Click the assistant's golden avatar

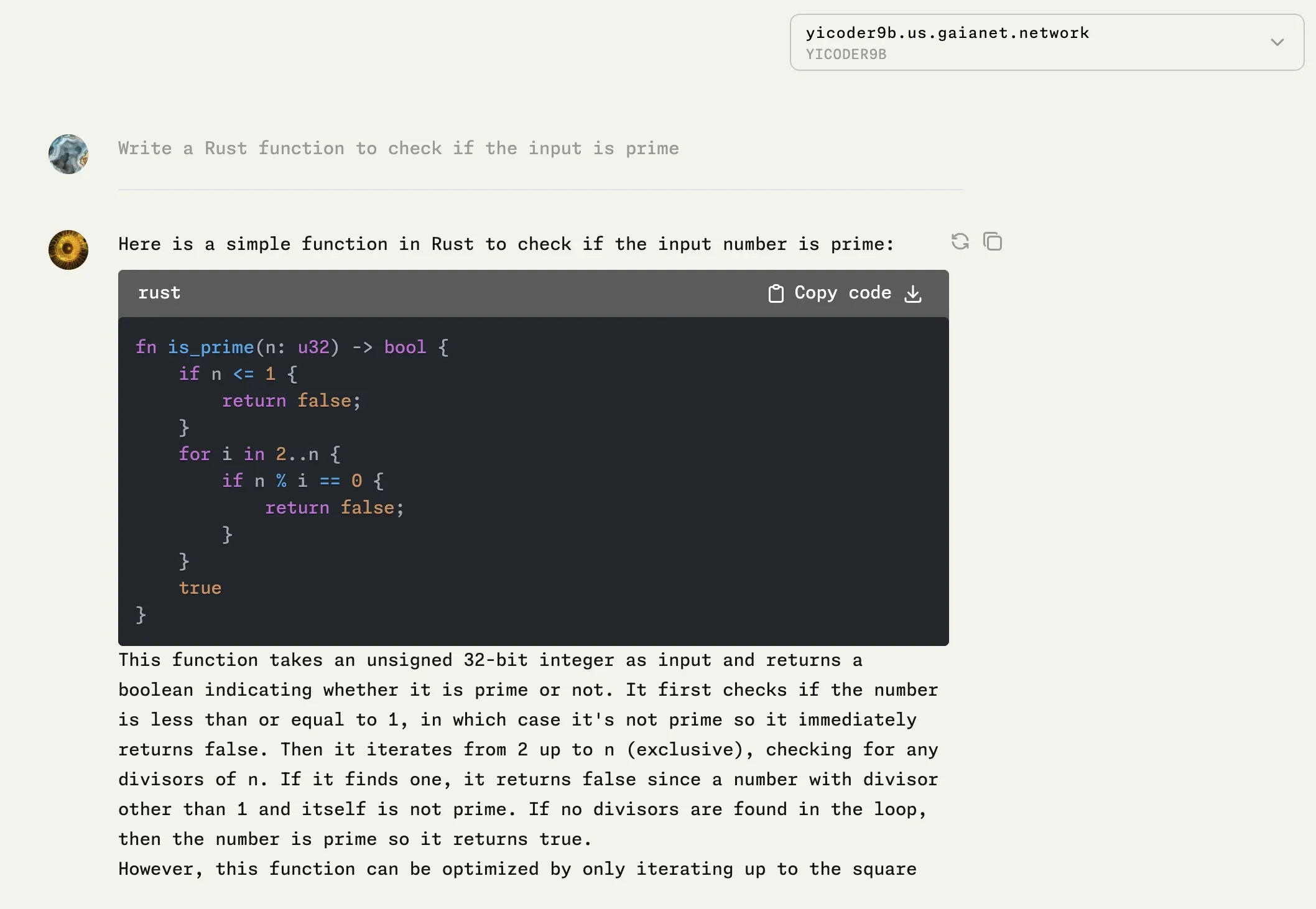click(x=68, y=250)
